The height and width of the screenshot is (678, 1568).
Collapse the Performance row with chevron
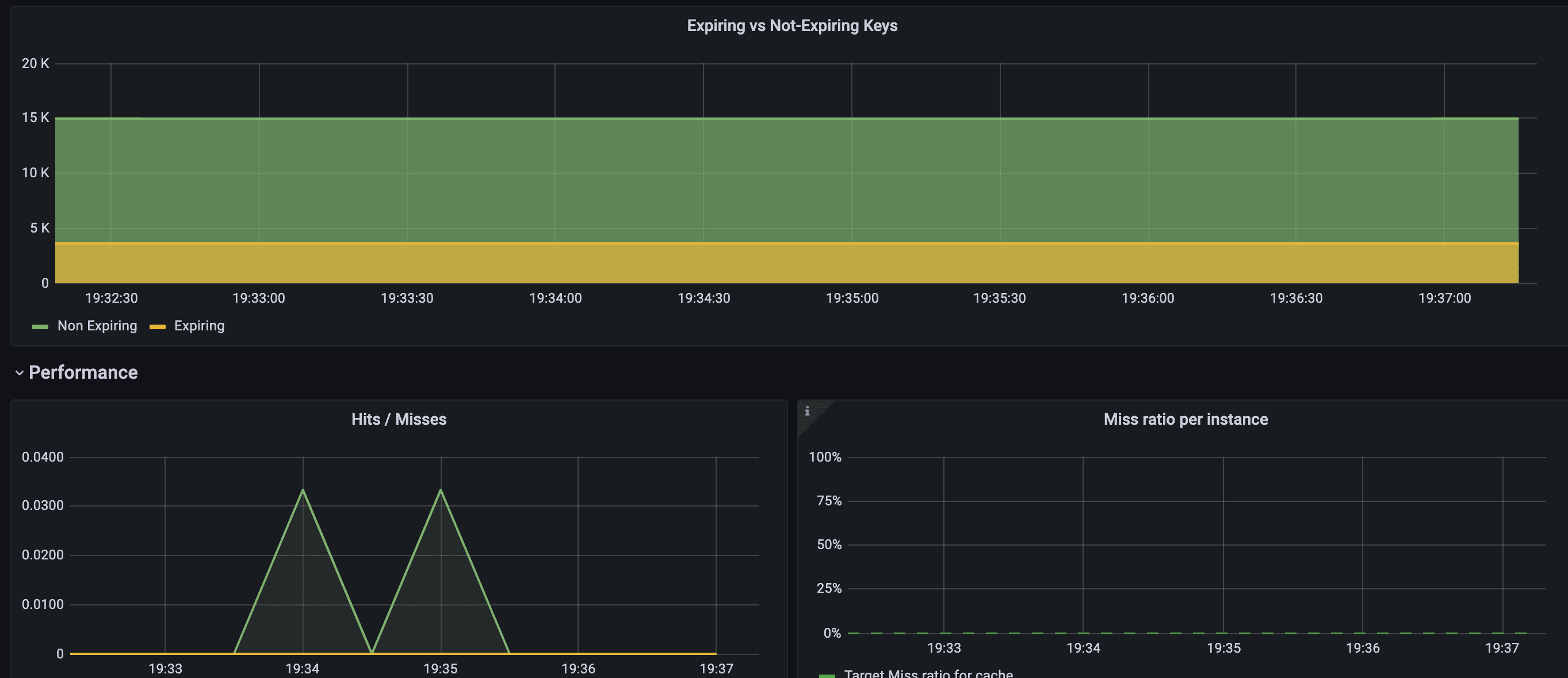point(20,373)
